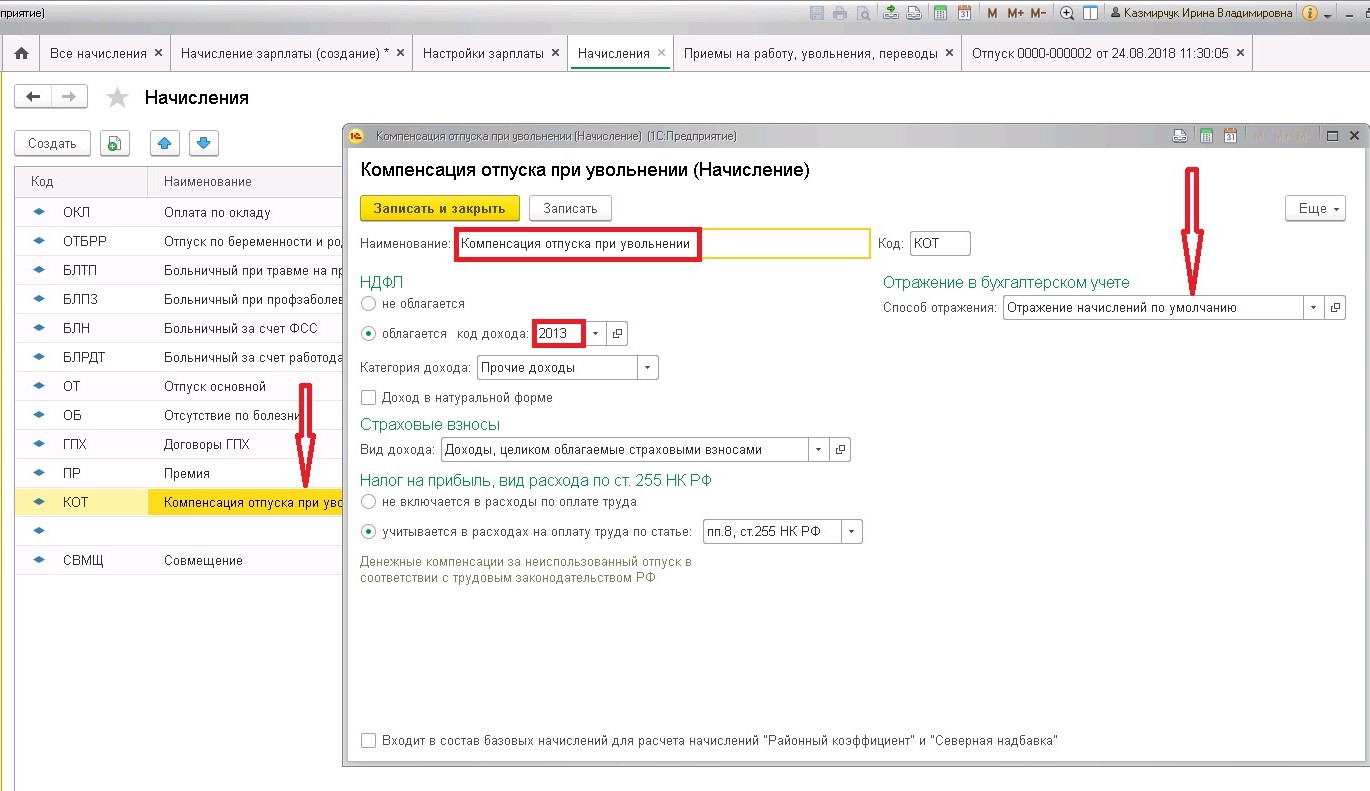Expand the Вид дохода страховые взносы dropdown
1370x791 pixels.
(819, 450)
